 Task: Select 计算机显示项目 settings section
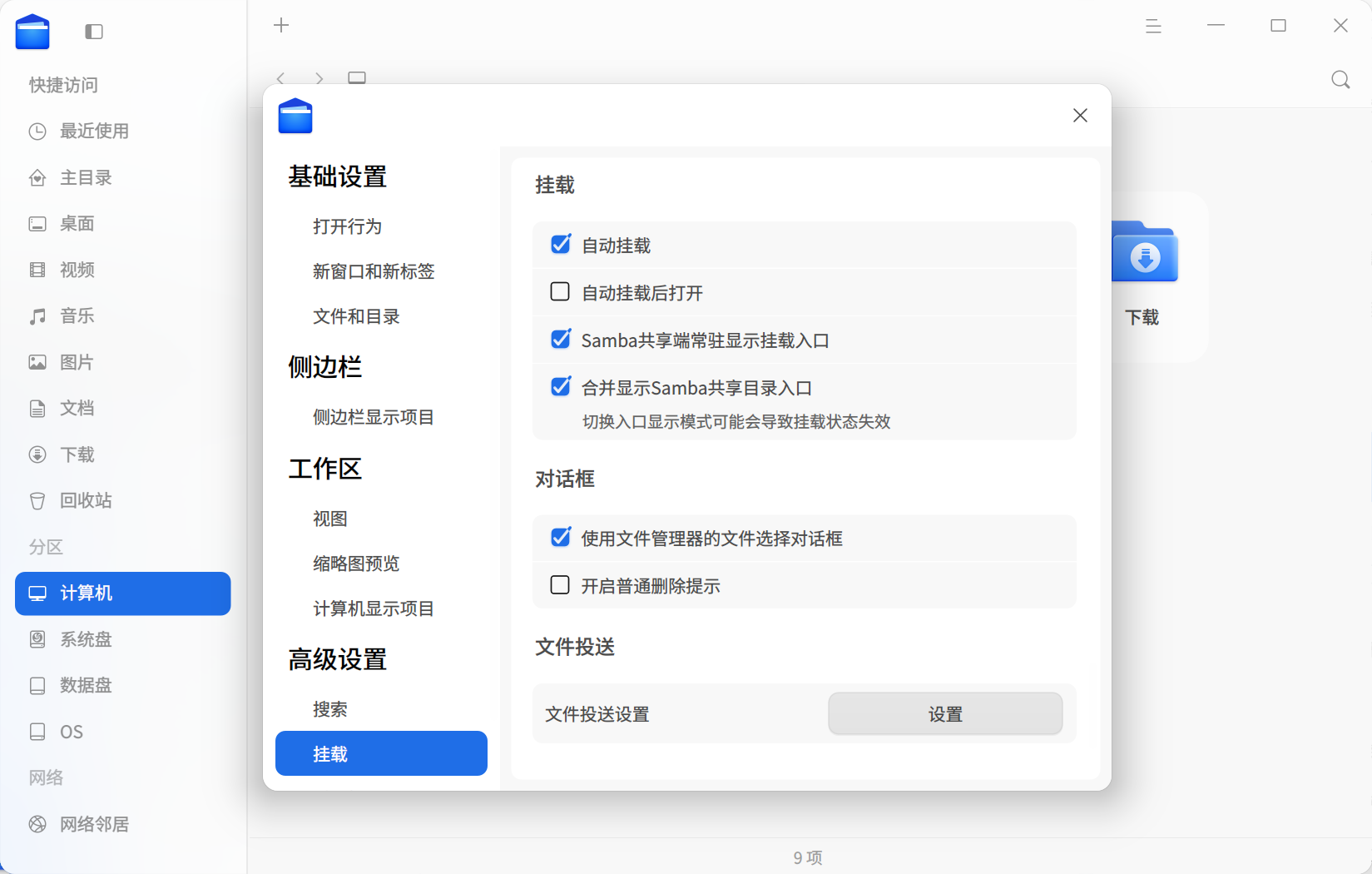[x=381, y=608]
